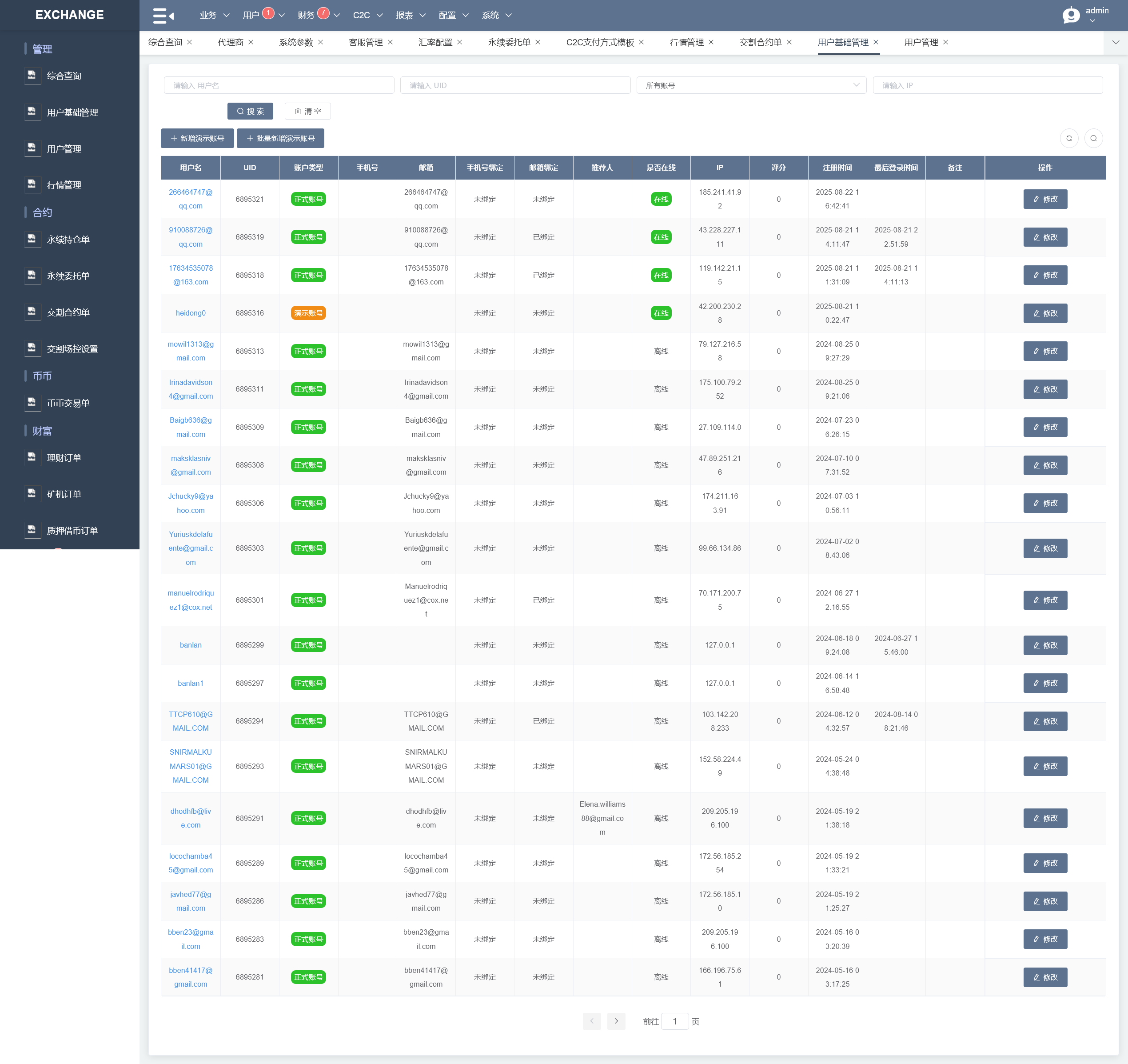The height and width of the screenshot is (1064, 1128).
Task: Close the 汇率配置 tab
Action: point(460,42)
